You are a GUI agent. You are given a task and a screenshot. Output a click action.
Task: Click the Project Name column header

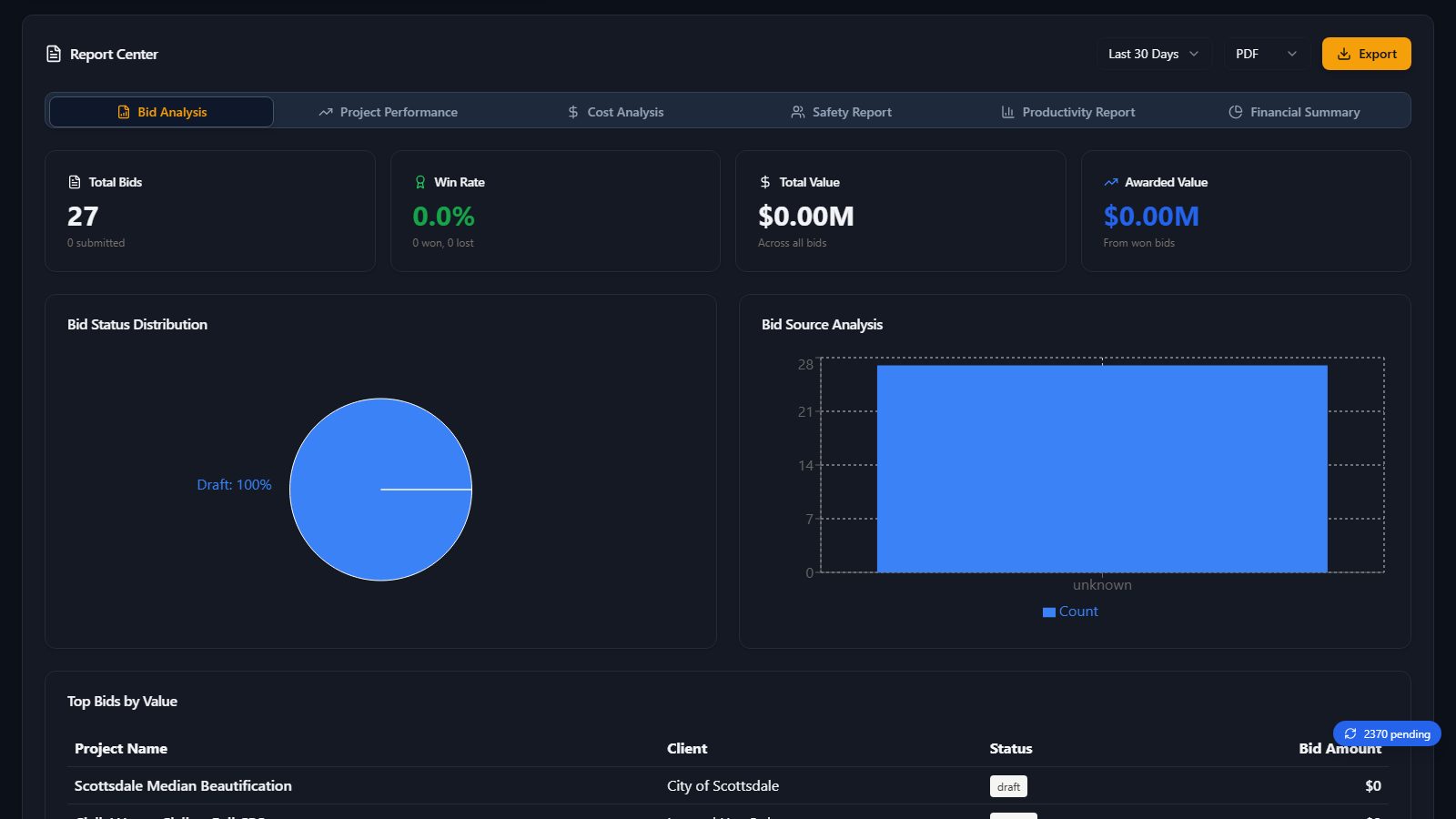121,748
